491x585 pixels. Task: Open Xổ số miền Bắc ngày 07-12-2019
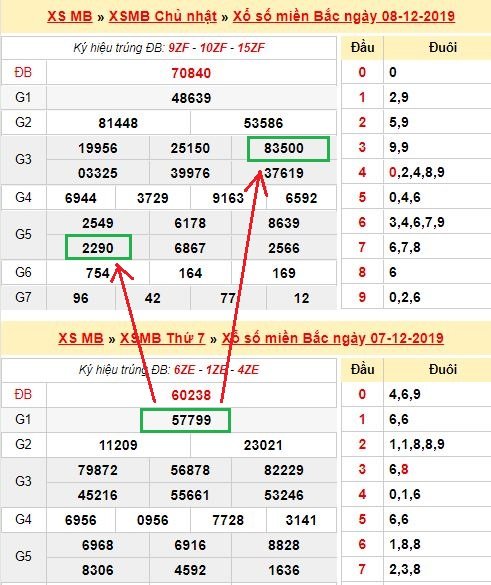point(332,338)
